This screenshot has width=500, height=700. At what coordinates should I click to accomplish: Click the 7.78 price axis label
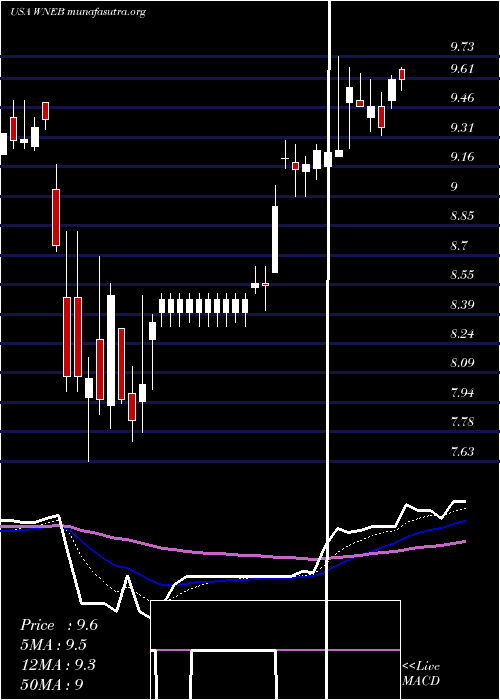pos(462,422)
